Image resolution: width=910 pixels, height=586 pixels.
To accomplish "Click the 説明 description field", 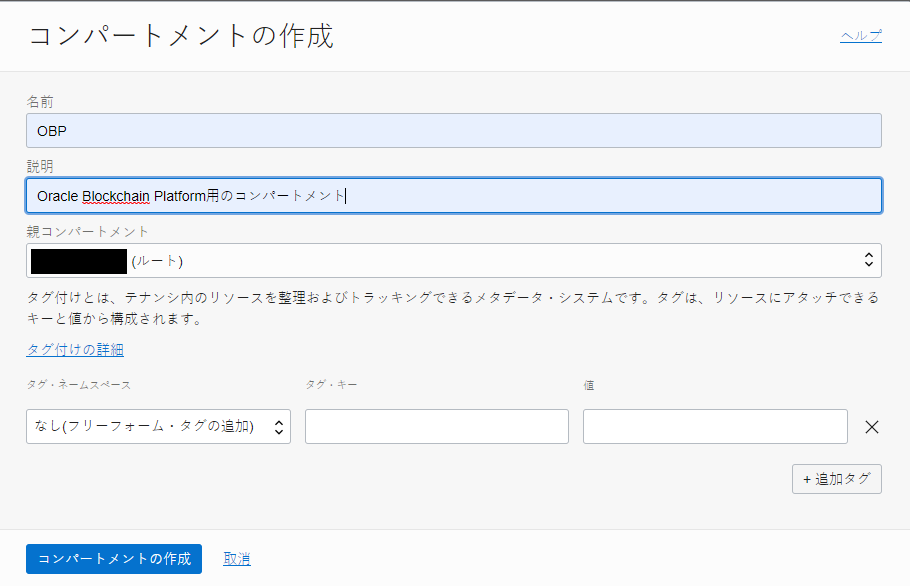I will tap(453, 195).
